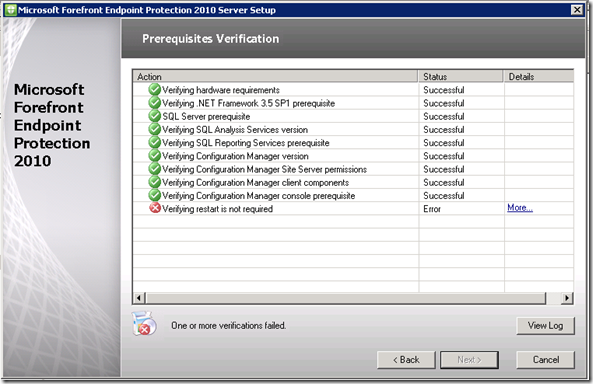593x384 pixels.
Task: Click the horizontal scrollbar right arrow
Action: click(x=567, y=298)
